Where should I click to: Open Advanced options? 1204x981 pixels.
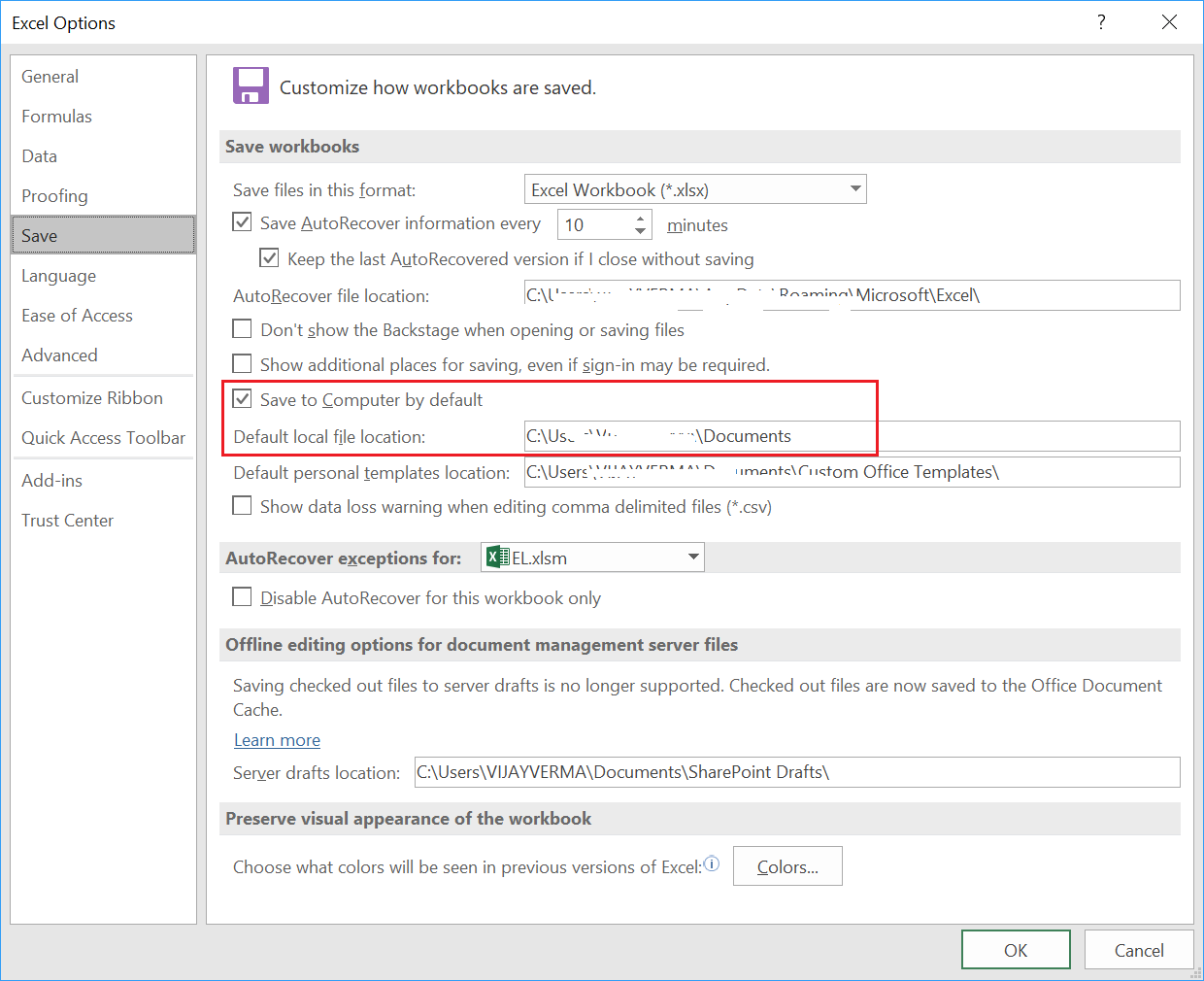103,355
